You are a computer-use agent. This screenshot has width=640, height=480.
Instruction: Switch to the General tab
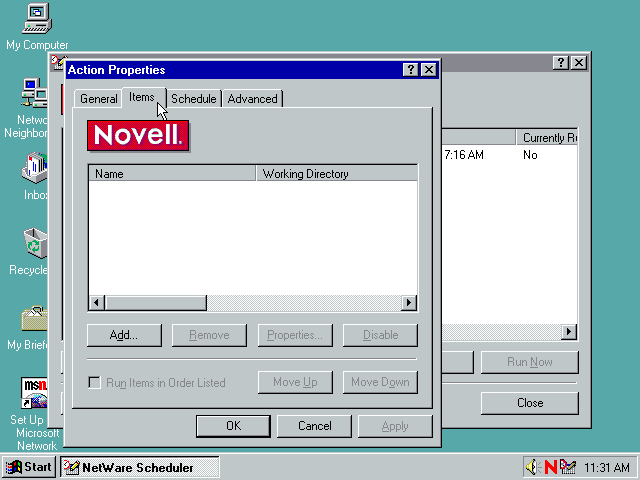98,99
